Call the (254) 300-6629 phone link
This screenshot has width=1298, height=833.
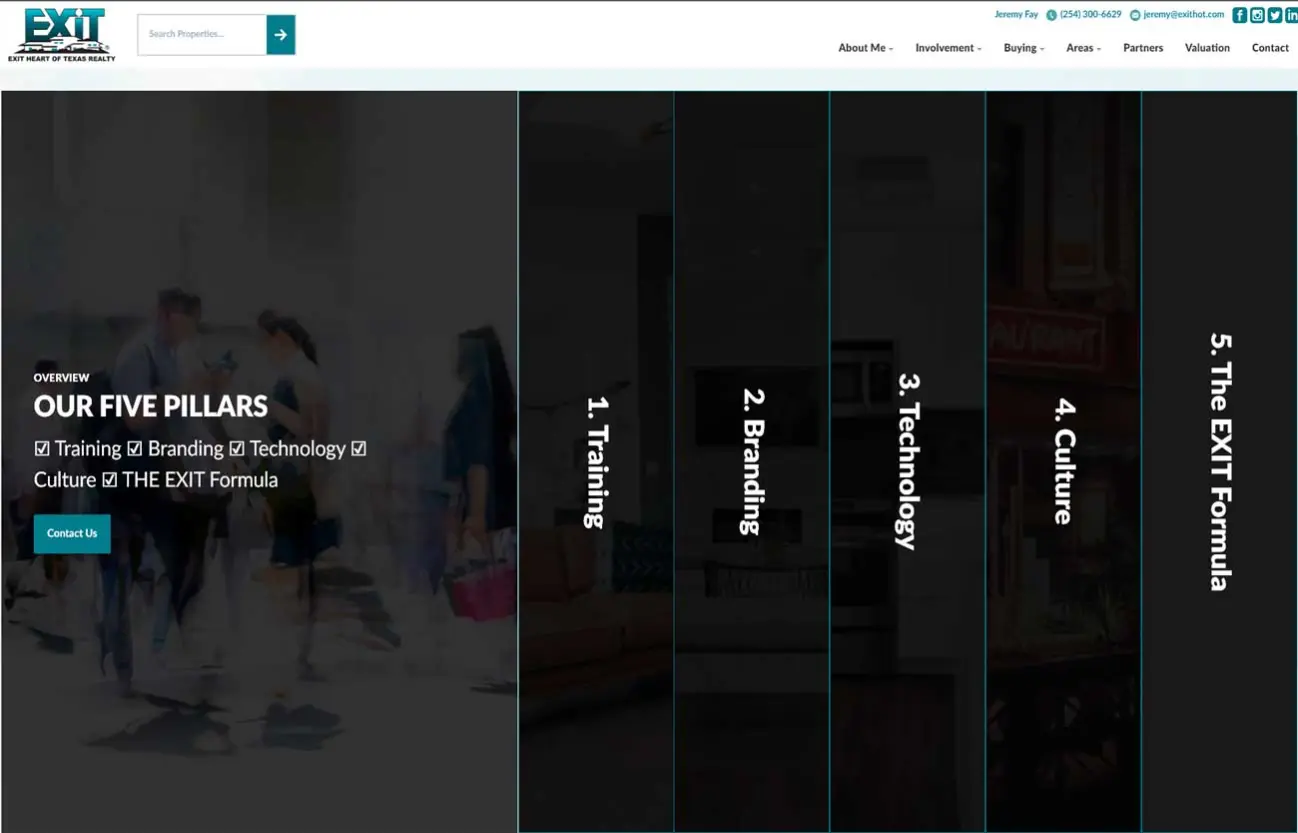(x=1090, y=15)
